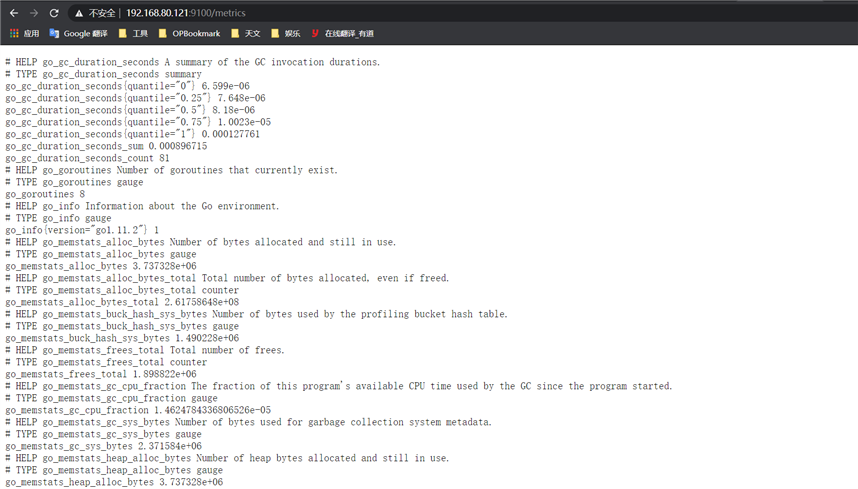Screen dimensions: 858x489
Task: Click the go_memstats_gc_cpu_fraction 1.46247...e-05 value line
Action: pyautogui.click(x=138, y=411)
